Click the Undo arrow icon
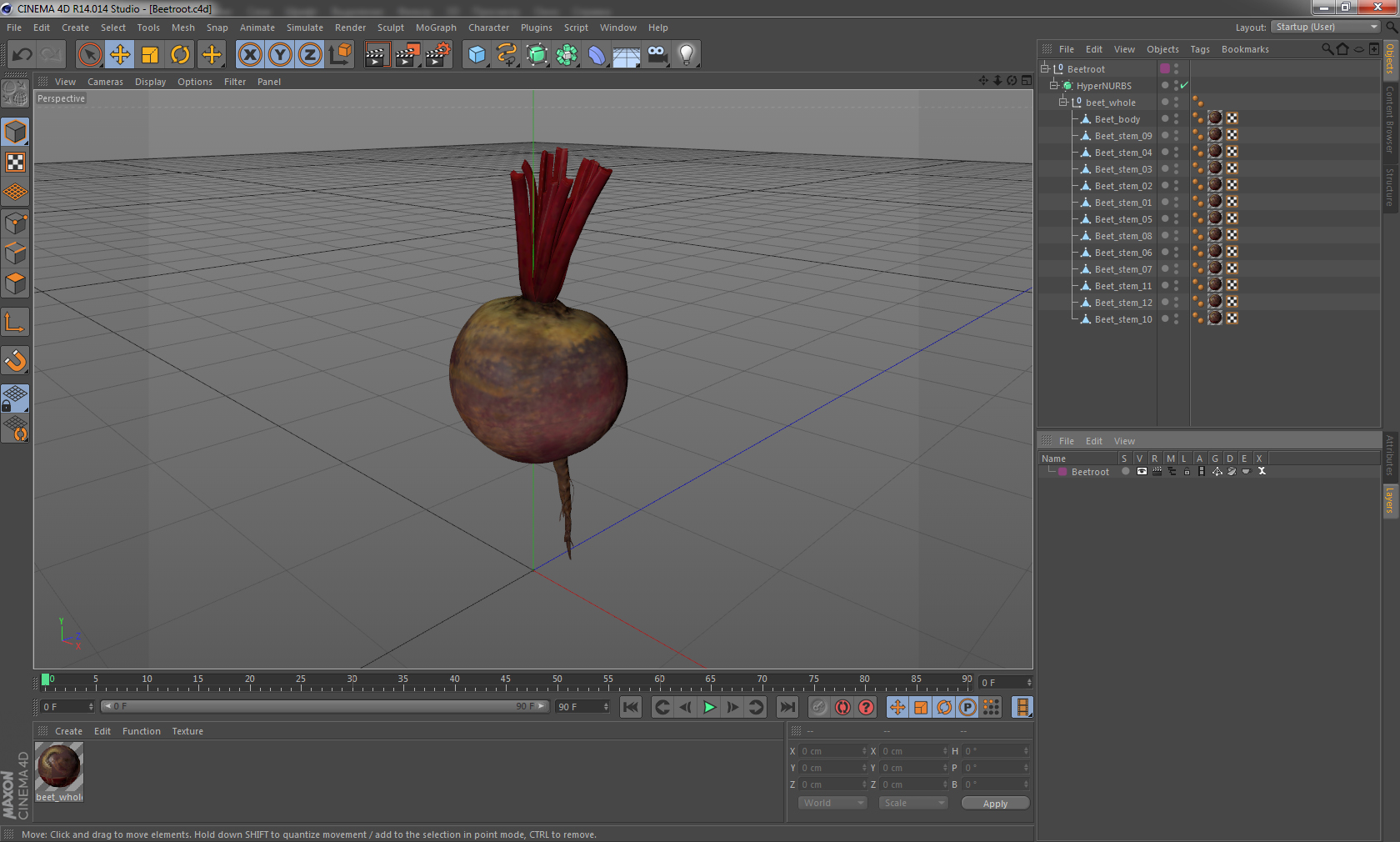Image resolution: width=1400 pixels, height=842 pixels. (x=22, y=55)
